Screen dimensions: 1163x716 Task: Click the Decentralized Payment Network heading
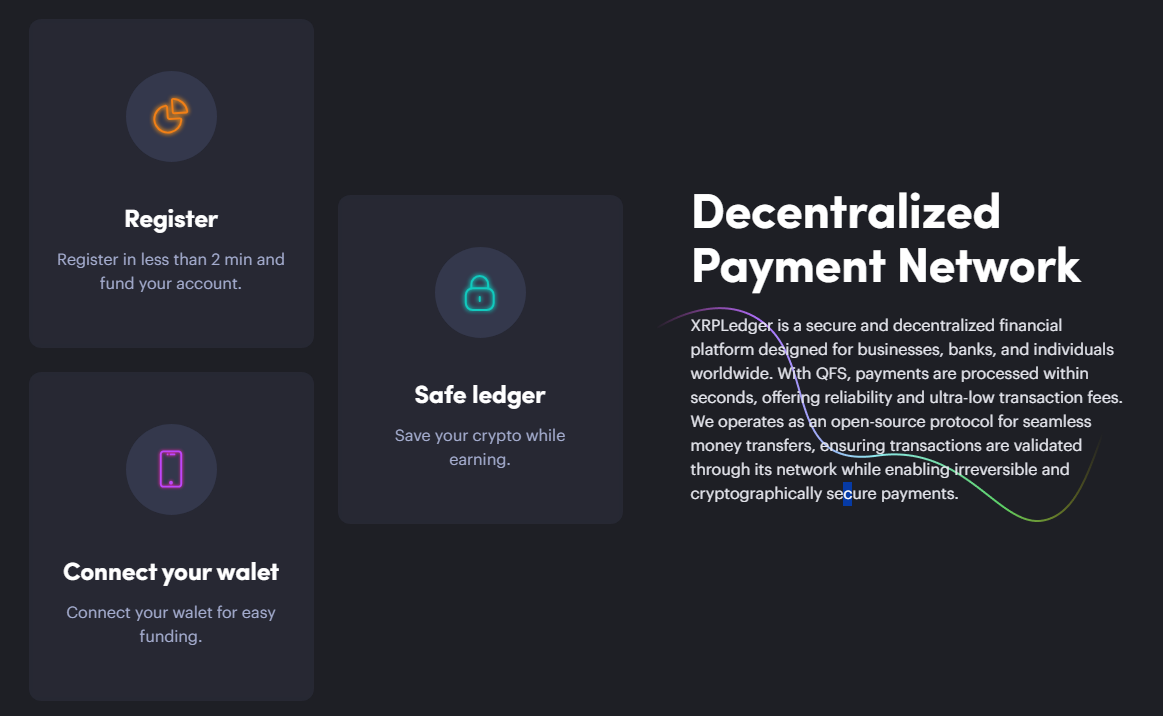coord(886,239)
